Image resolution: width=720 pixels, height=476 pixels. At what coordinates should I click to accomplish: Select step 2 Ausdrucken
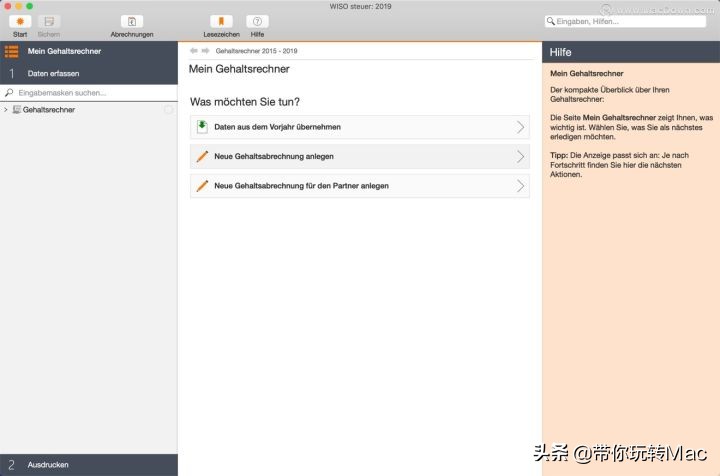48,465
